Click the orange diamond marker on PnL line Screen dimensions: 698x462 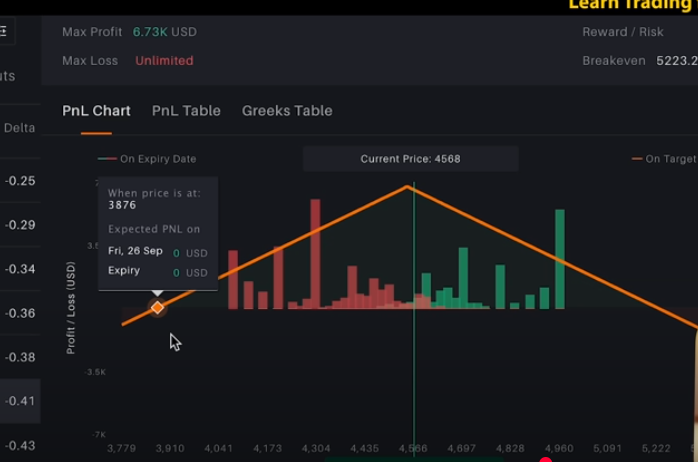[x=157, y=308]
